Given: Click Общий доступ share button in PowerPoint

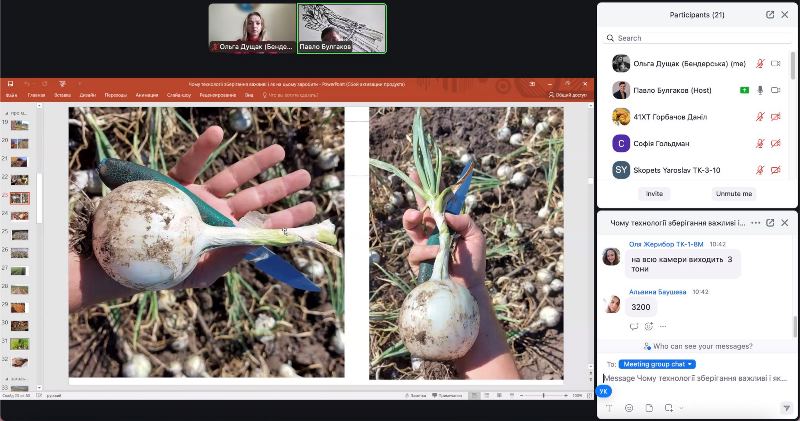Looking at the screenshot, I should [568, 95].
